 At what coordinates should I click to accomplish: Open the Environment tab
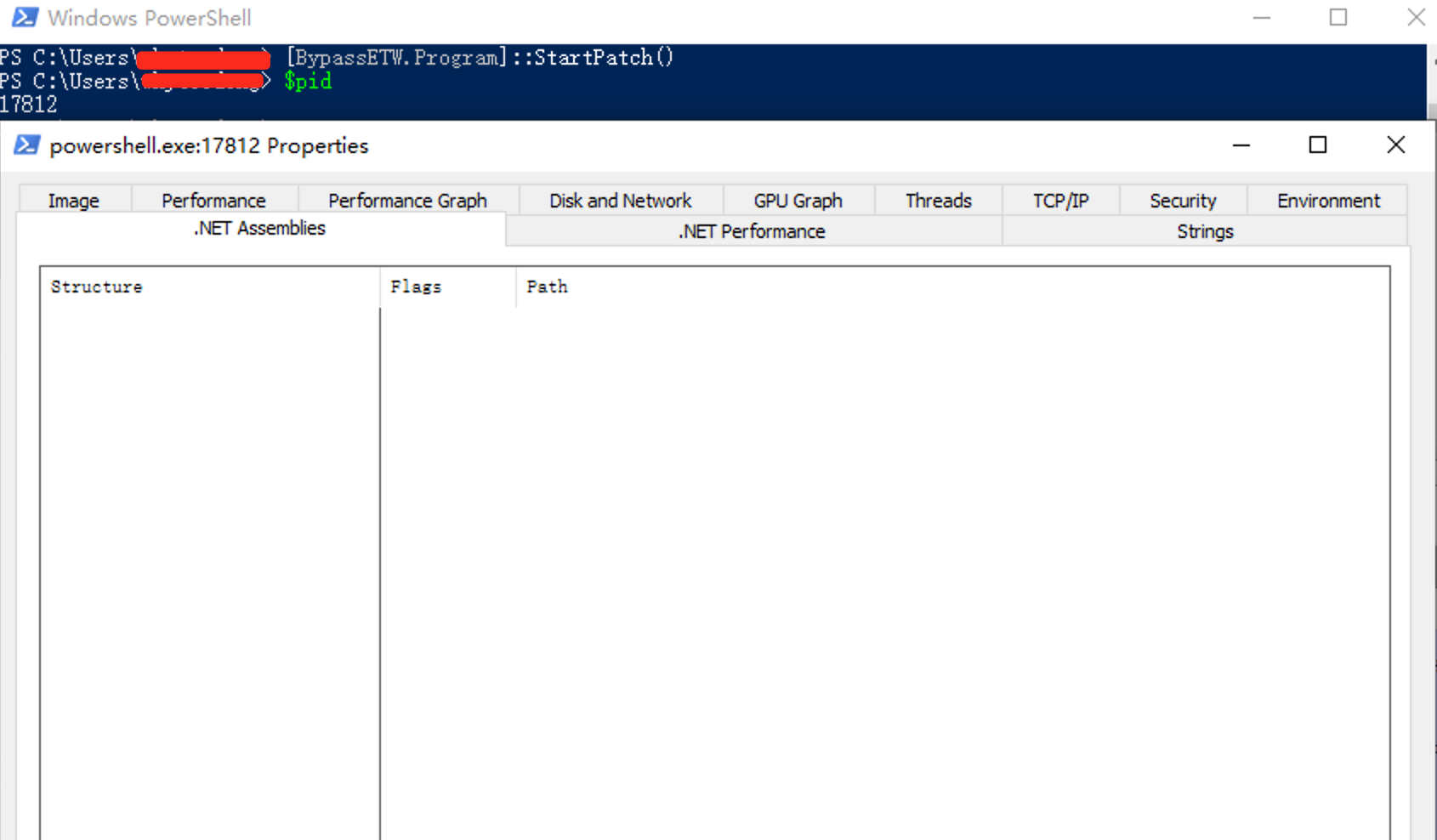[1328, 201]
